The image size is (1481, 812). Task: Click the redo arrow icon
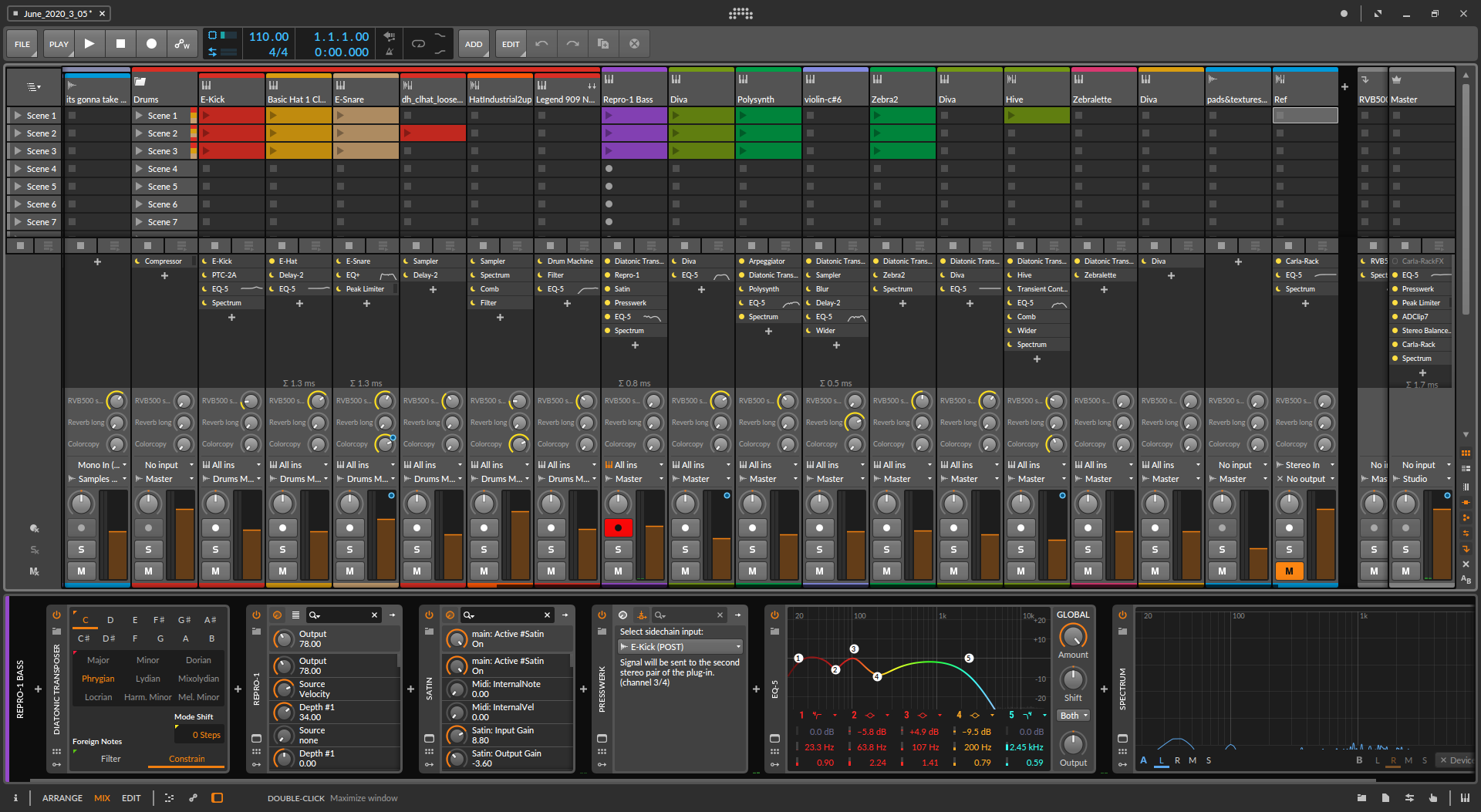click(572, 44)
